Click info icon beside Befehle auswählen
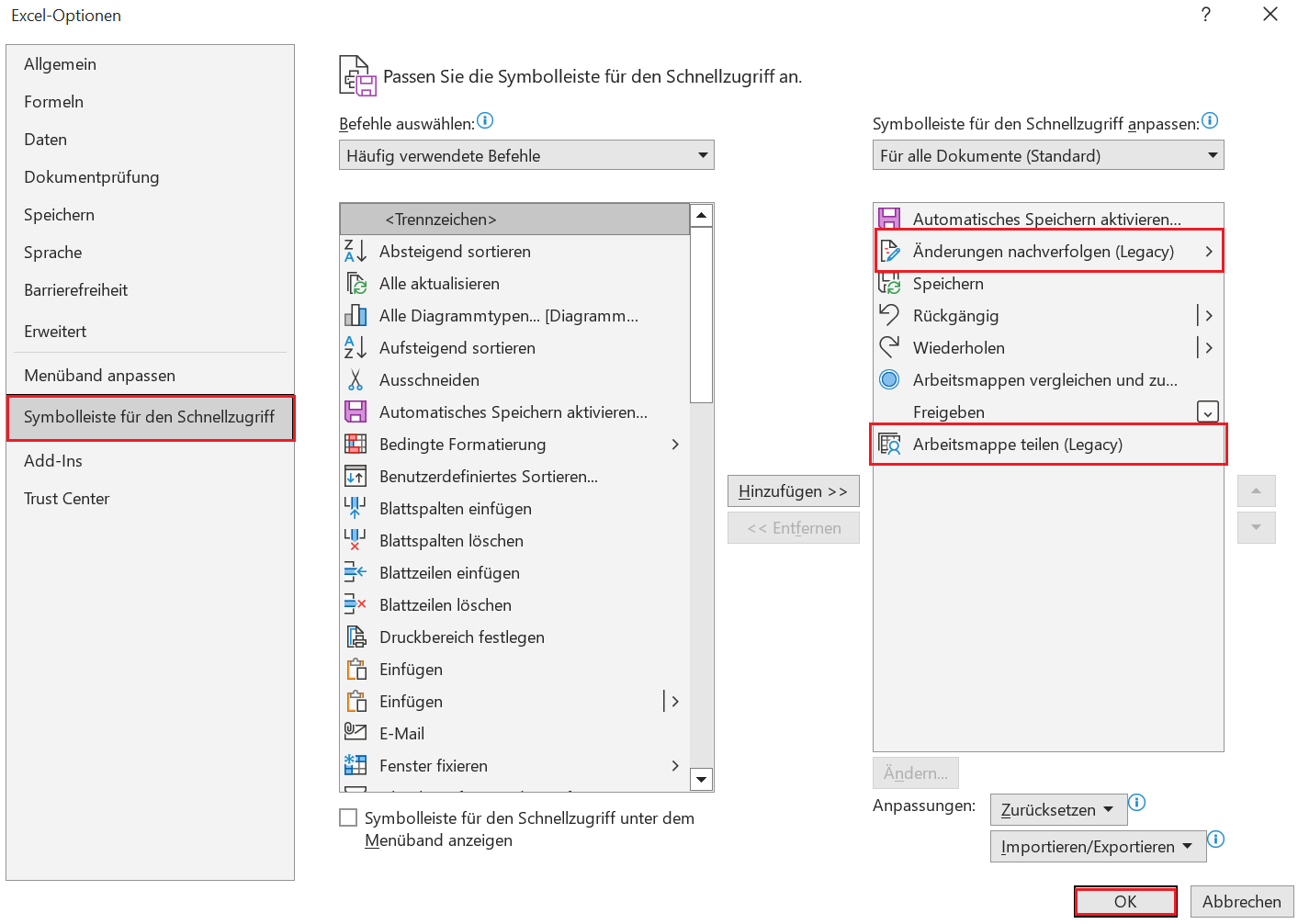 [x=485, y=120]
